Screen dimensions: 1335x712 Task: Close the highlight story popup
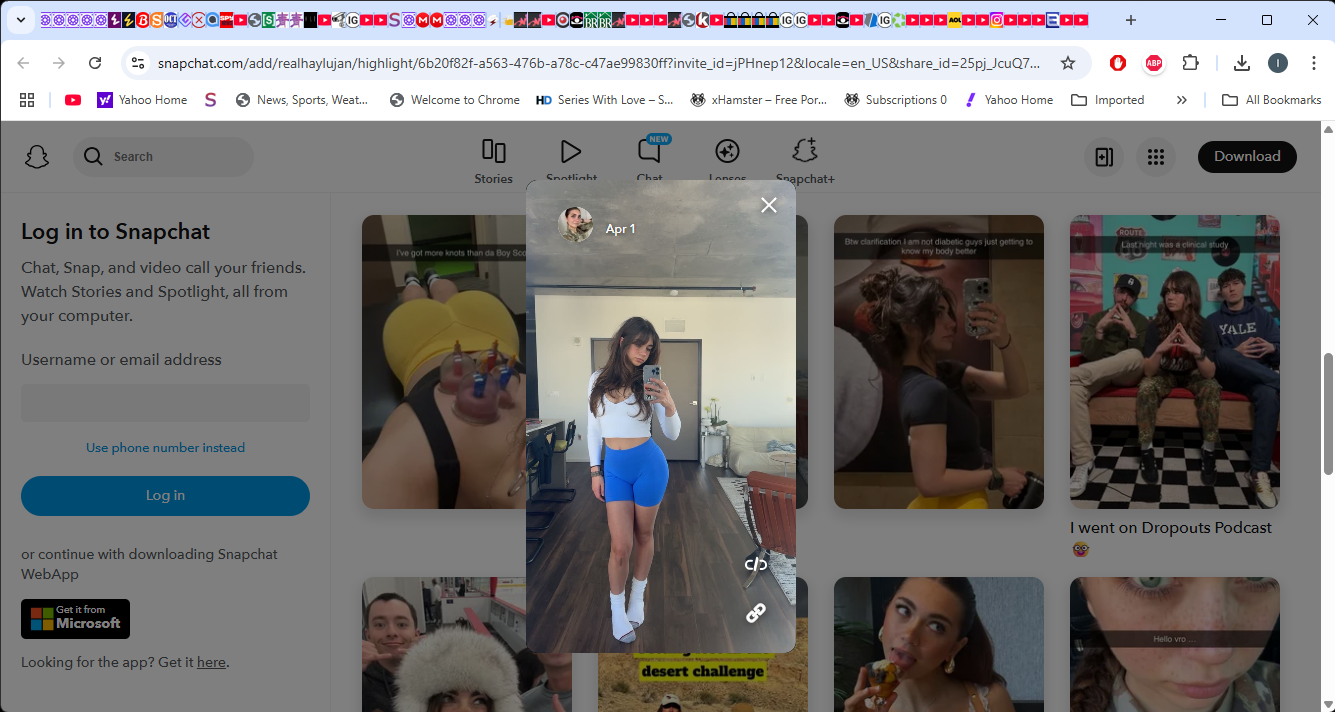(768, 205)
